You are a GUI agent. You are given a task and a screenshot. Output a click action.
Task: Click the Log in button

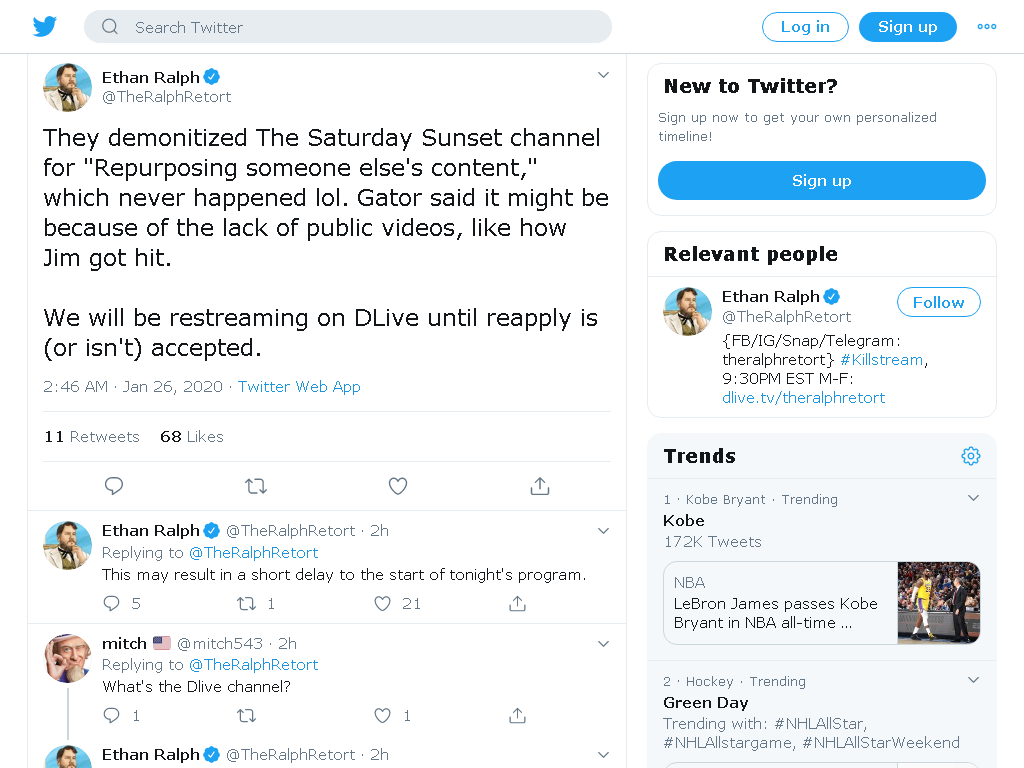[805, 27]
